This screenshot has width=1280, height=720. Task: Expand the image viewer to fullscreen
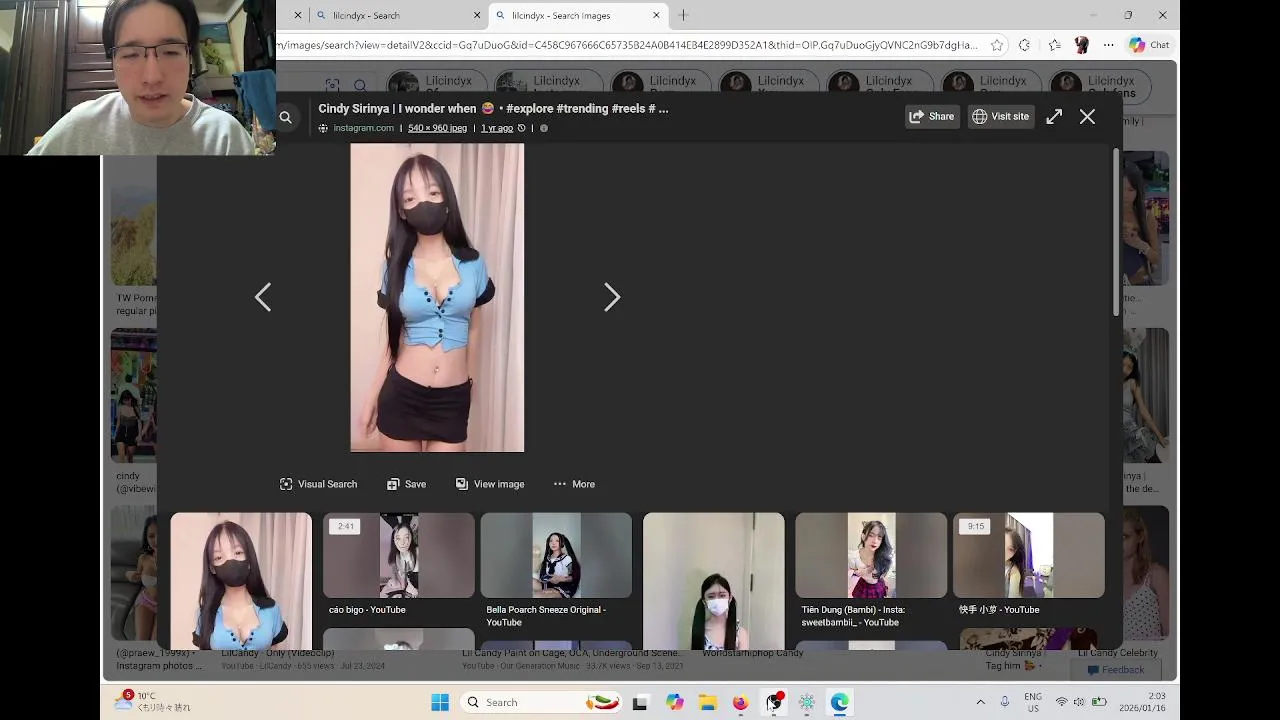(x=1054, y=117)
